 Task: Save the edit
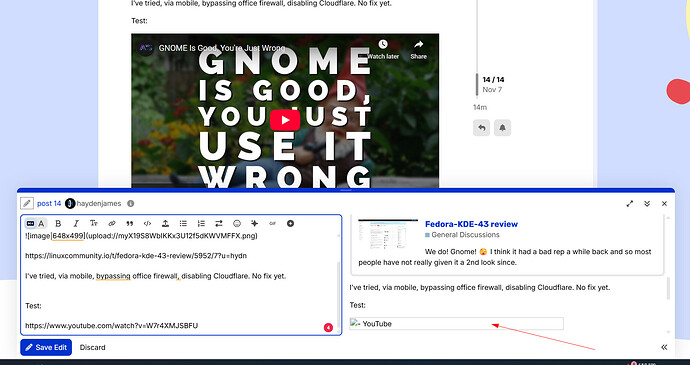[x=46, y=347]
